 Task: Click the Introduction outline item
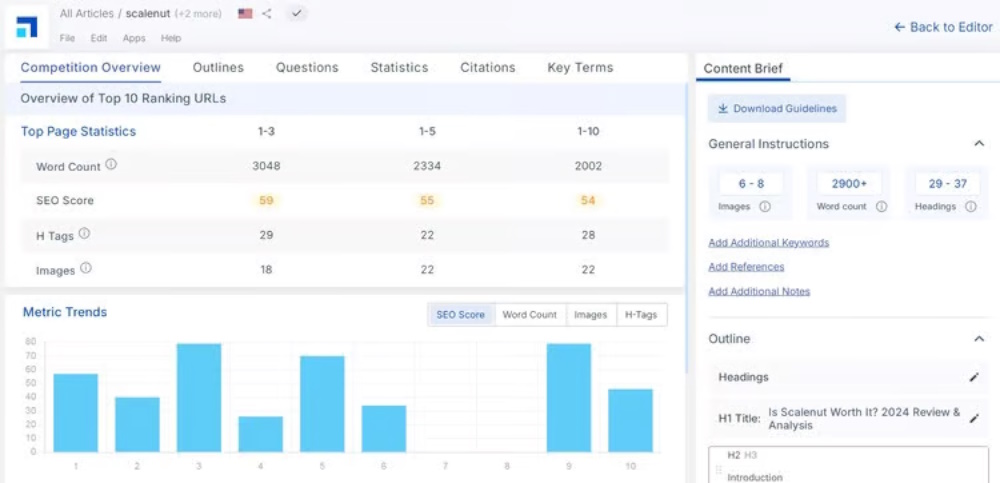pyautogui.click(x=754, y=477)
